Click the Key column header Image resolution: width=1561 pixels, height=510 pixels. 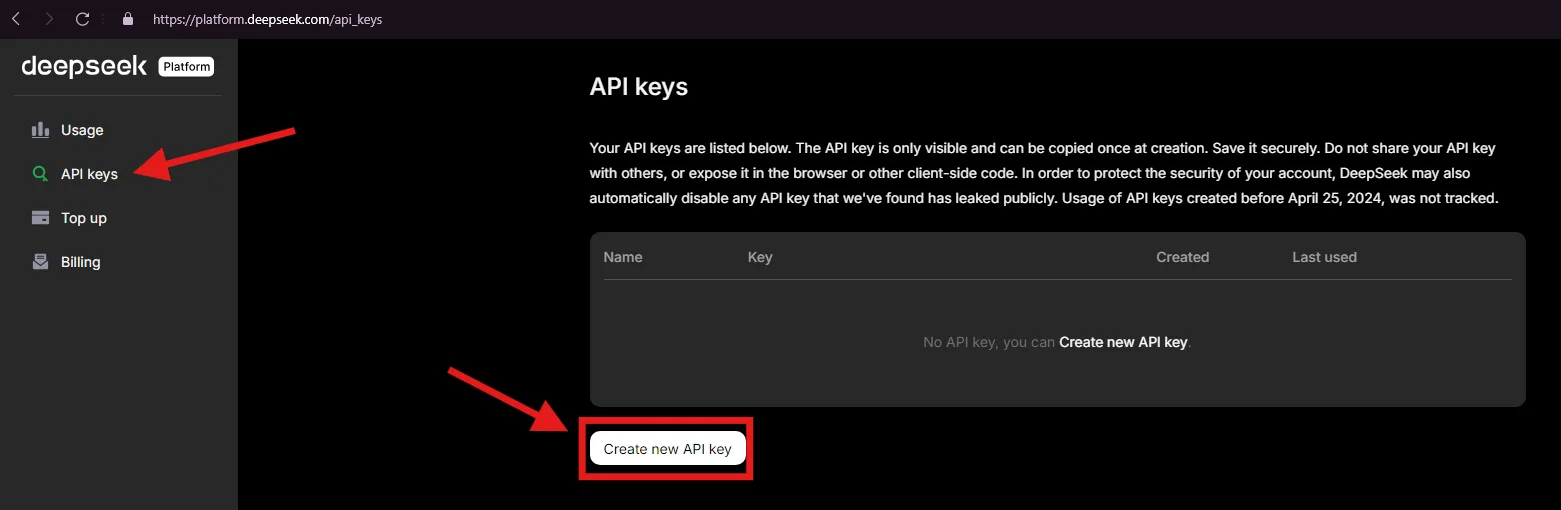click(x=760, y=257)
